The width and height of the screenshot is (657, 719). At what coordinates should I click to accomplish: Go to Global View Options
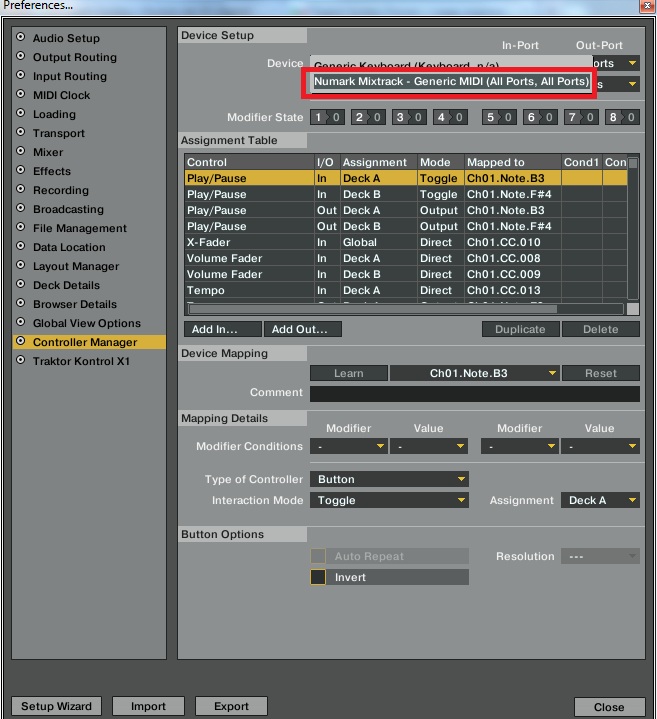pyautogui.click(x=87, y=323)
